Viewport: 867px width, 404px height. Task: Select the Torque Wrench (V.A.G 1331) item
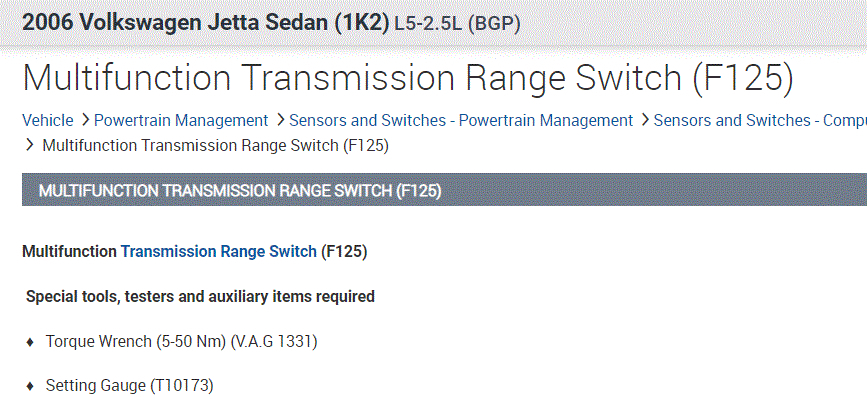click(x=181, y=342)
